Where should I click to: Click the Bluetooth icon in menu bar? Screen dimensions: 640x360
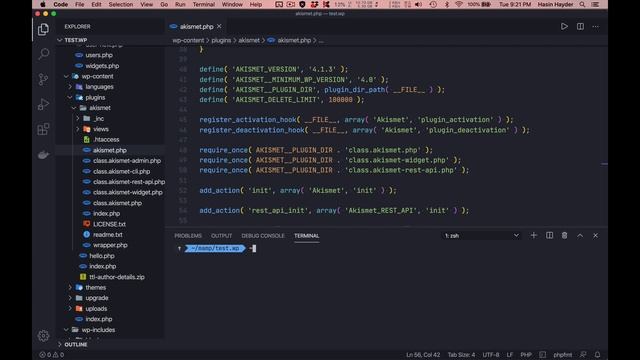tap(447, 4)
